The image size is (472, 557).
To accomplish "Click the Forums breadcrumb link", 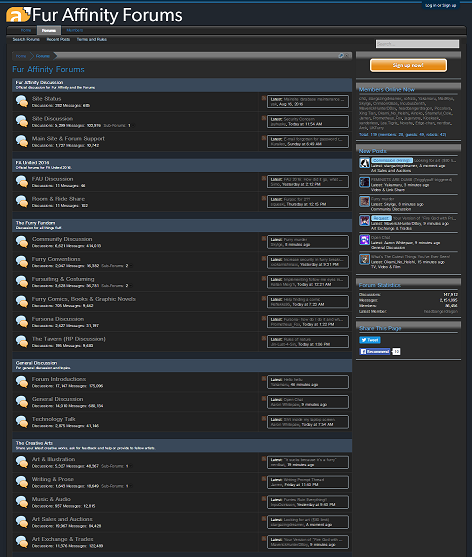I will (x=43, y=56).
